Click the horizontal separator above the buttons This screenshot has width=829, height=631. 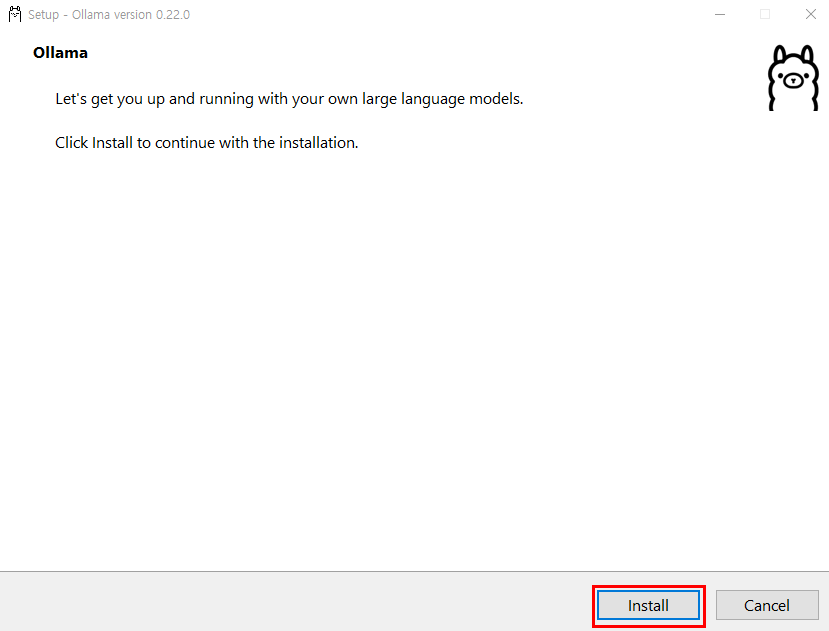[414, 571]
